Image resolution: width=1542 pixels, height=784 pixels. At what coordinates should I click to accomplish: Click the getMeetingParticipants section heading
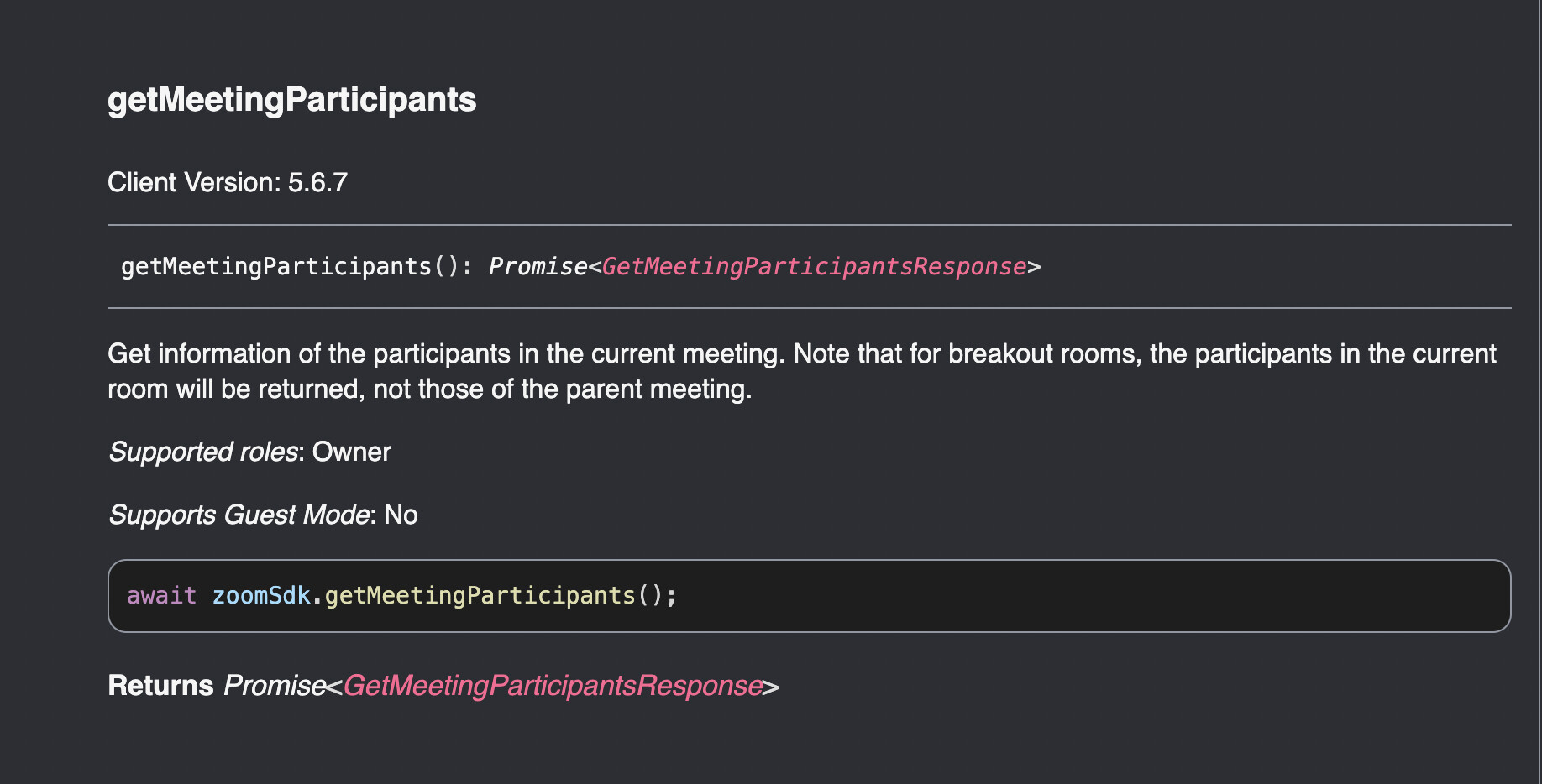(x=291, y=99)
